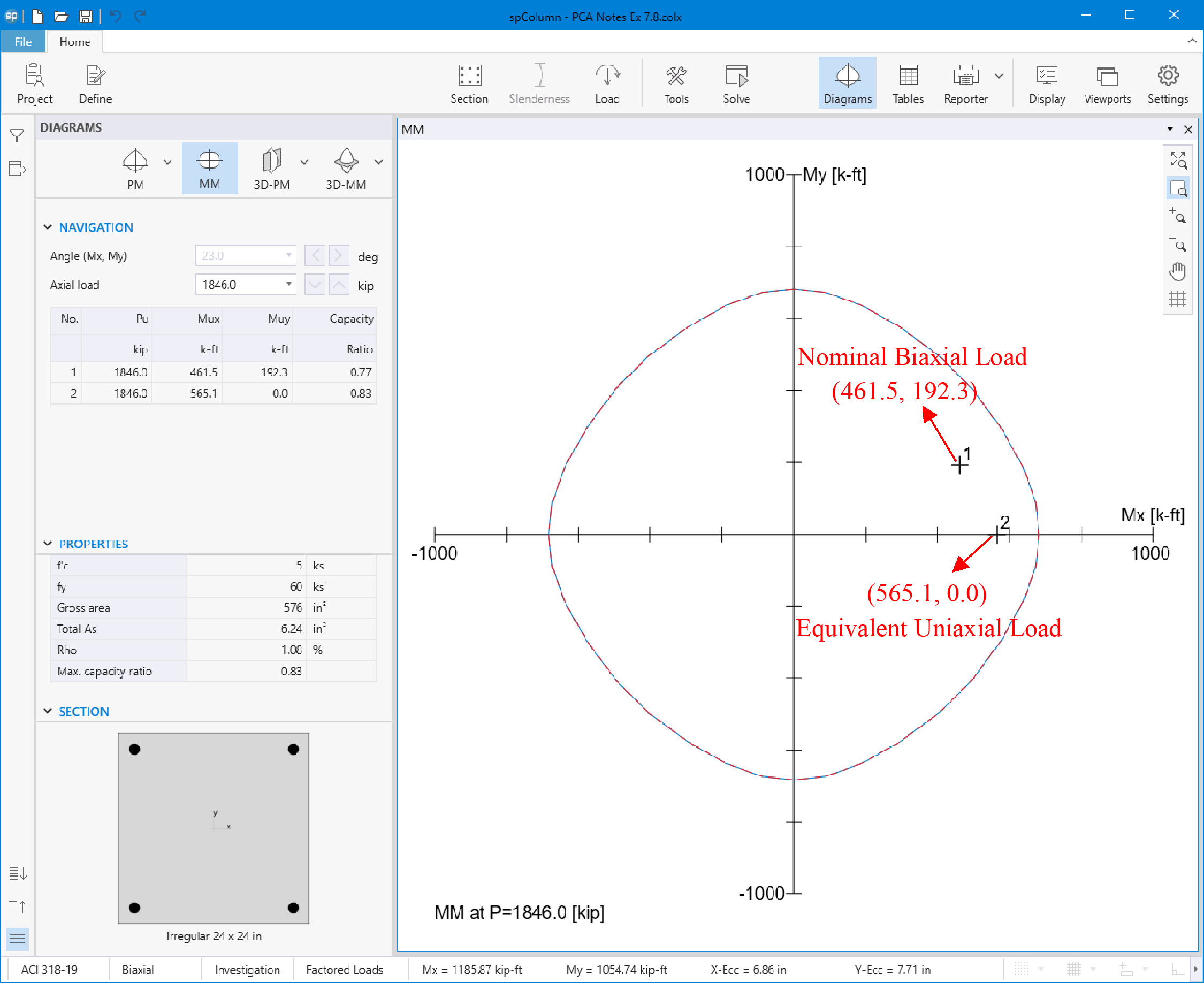Click the ACI 318-19 status entry

coord(49,970)
